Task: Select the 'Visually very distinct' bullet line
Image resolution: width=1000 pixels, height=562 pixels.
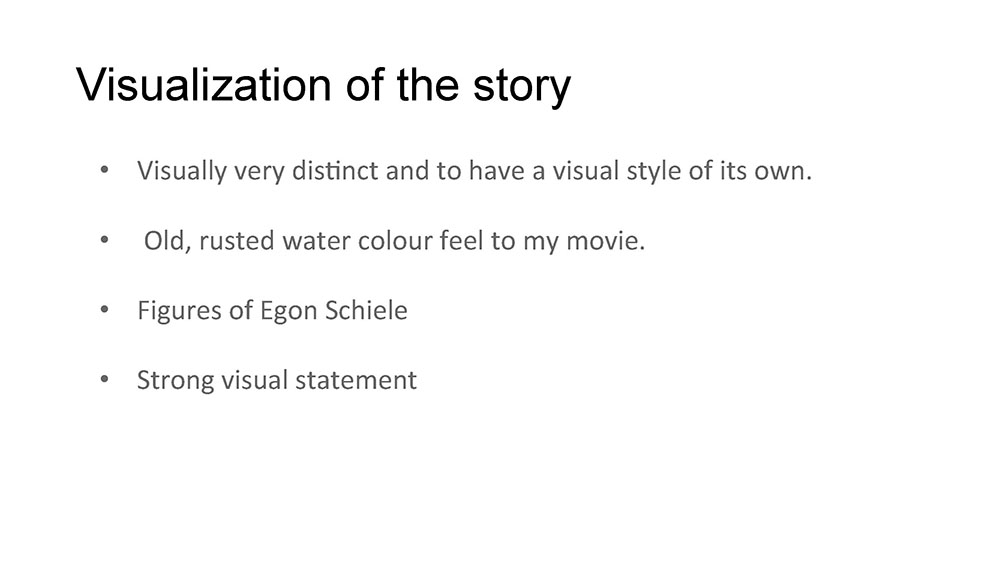Action: tap(474, 171)
